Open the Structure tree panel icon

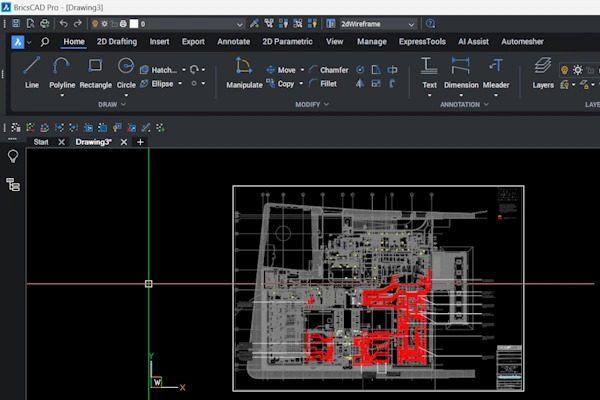coord(13,185)
